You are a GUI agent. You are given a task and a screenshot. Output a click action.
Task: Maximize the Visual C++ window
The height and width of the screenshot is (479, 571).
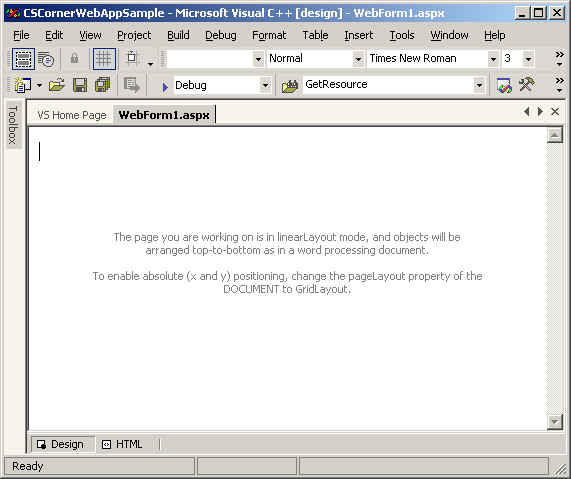539,13
